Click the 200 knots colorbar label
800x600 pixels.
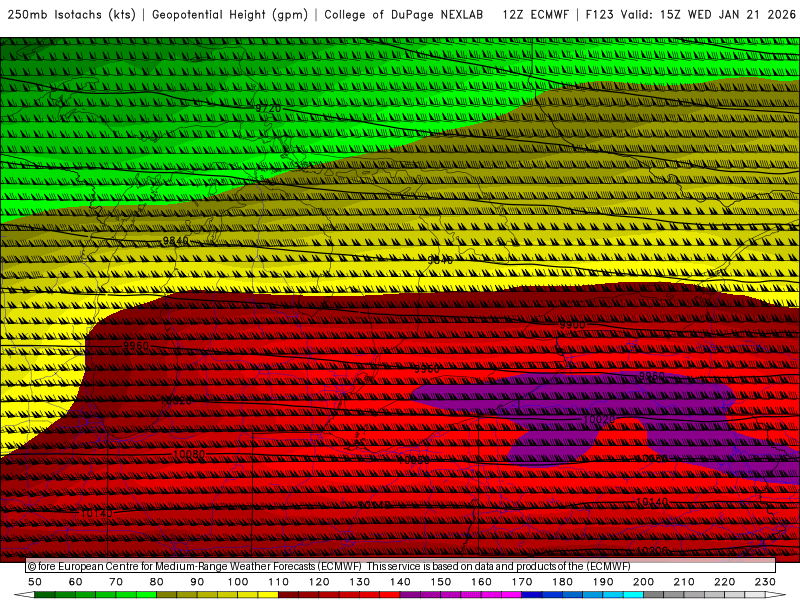click(x=643, y=582)
